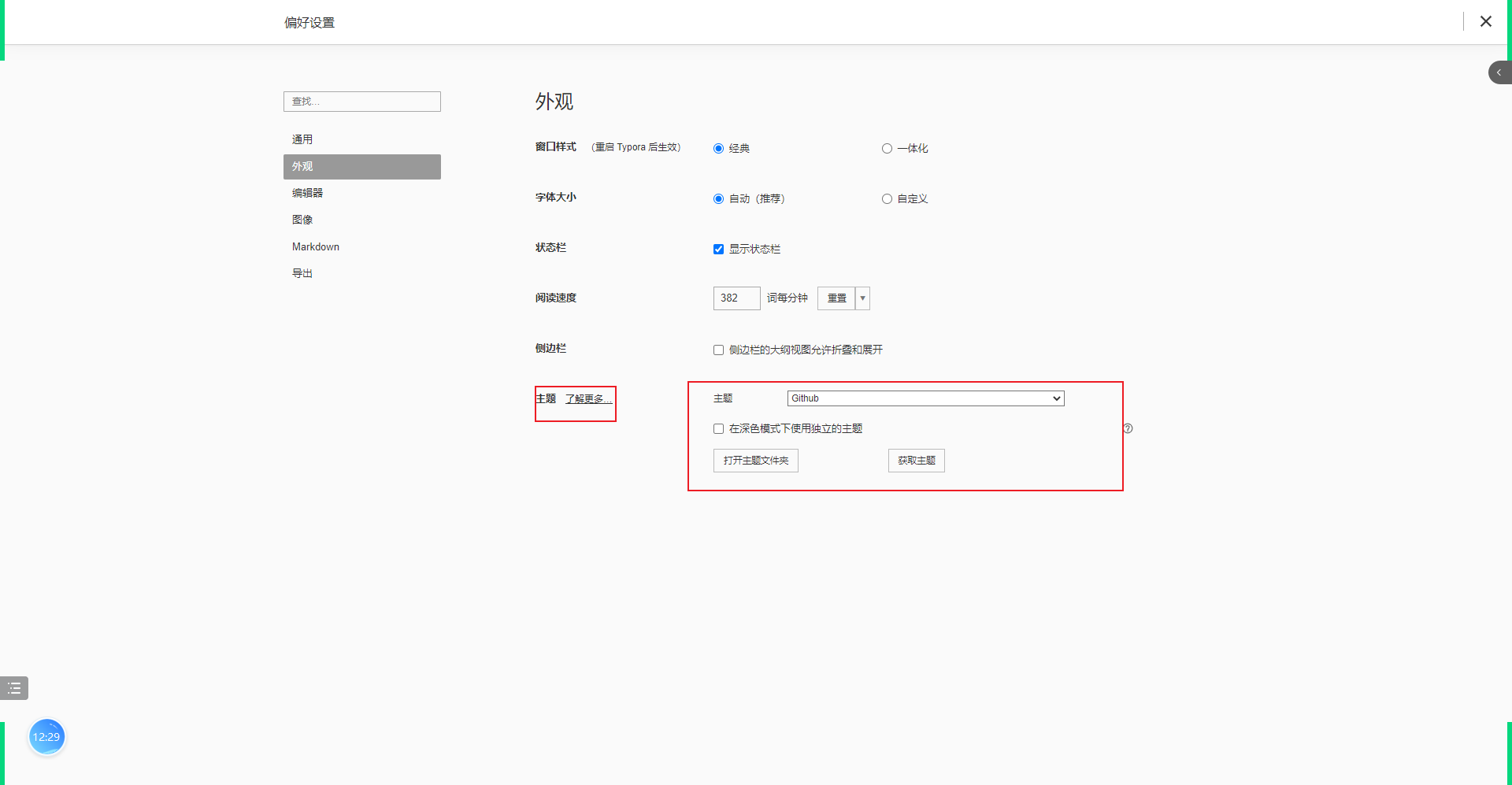Click the 状态栏 setting label
This screenshot has width=1512, height=785.
[x=550, y=248]
